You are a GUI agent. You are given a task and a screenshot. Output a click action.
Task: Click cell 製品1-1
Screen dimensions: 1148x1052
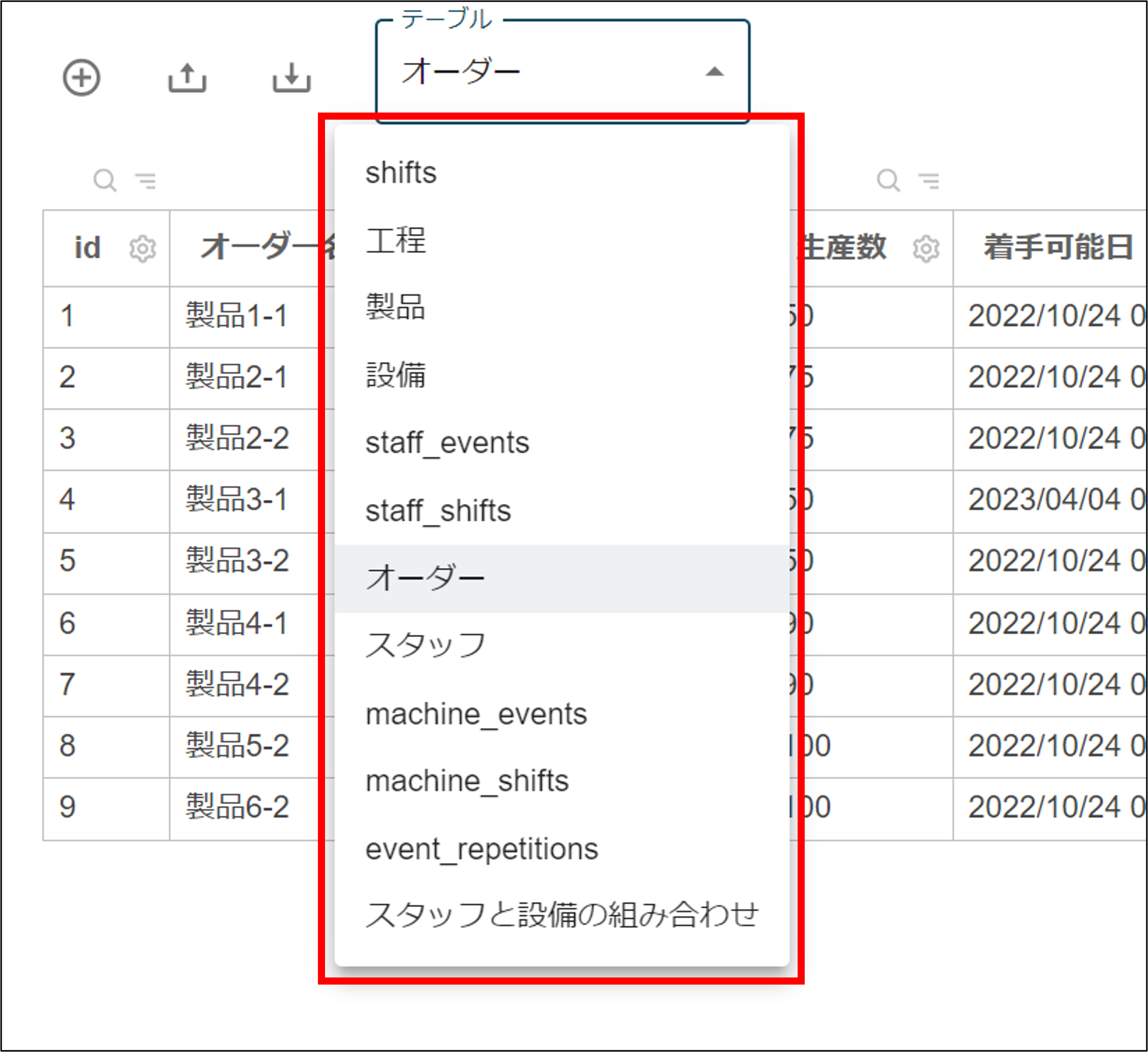click(x=236, y=316)
